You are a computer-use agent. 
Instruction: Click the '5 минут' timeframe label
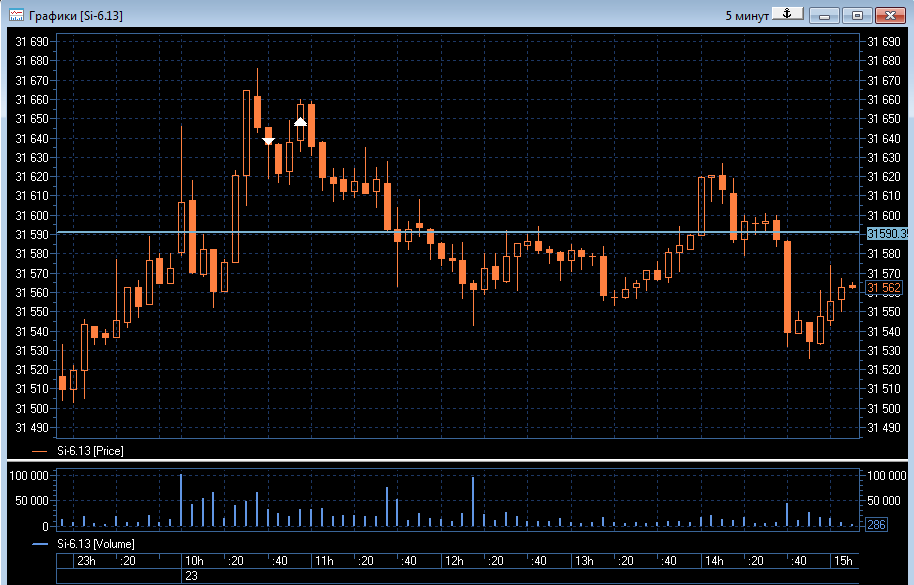(x=747, y=16)
